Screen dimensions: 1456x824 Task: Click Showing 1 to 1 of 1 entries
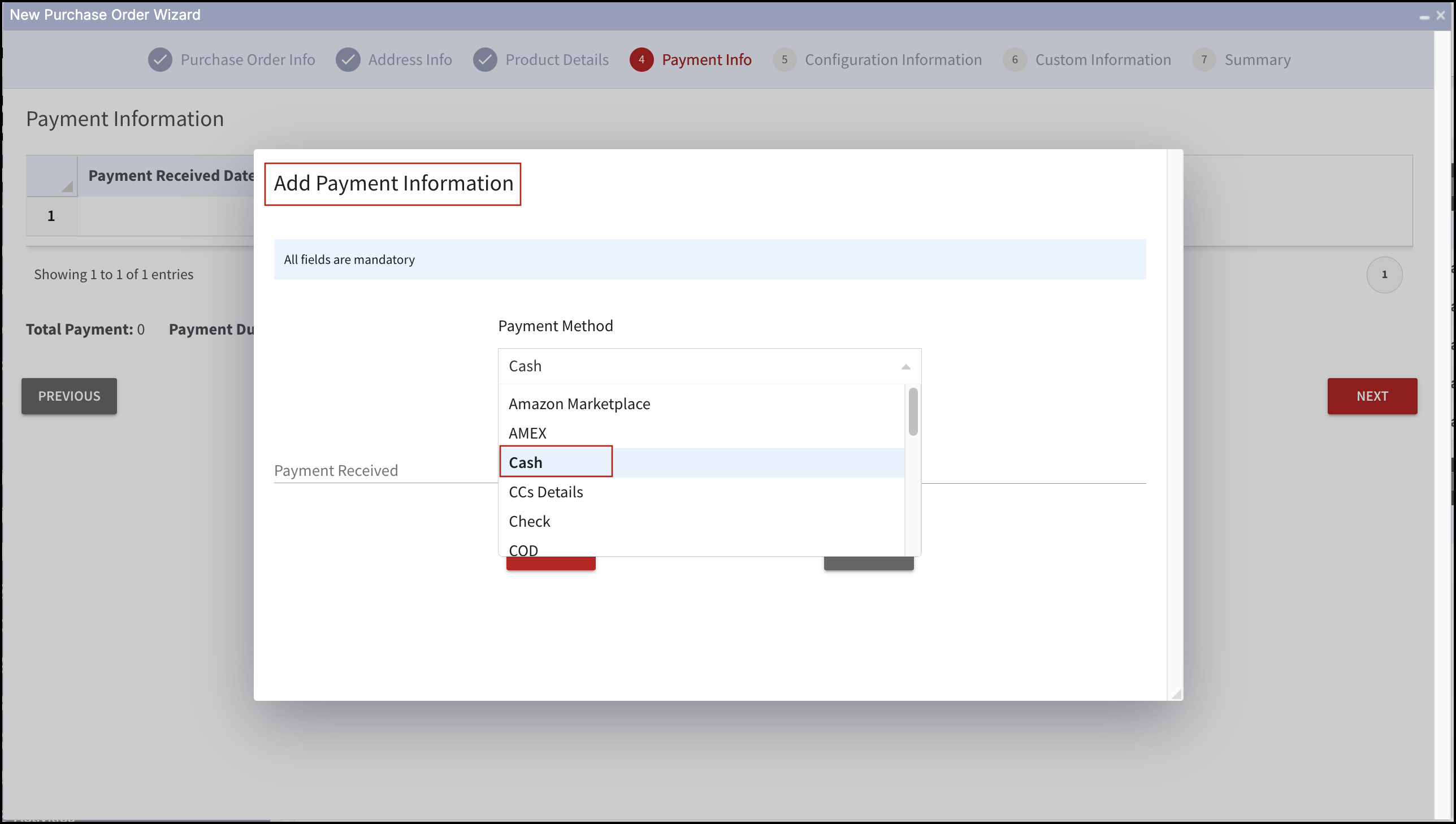(114, 275)
